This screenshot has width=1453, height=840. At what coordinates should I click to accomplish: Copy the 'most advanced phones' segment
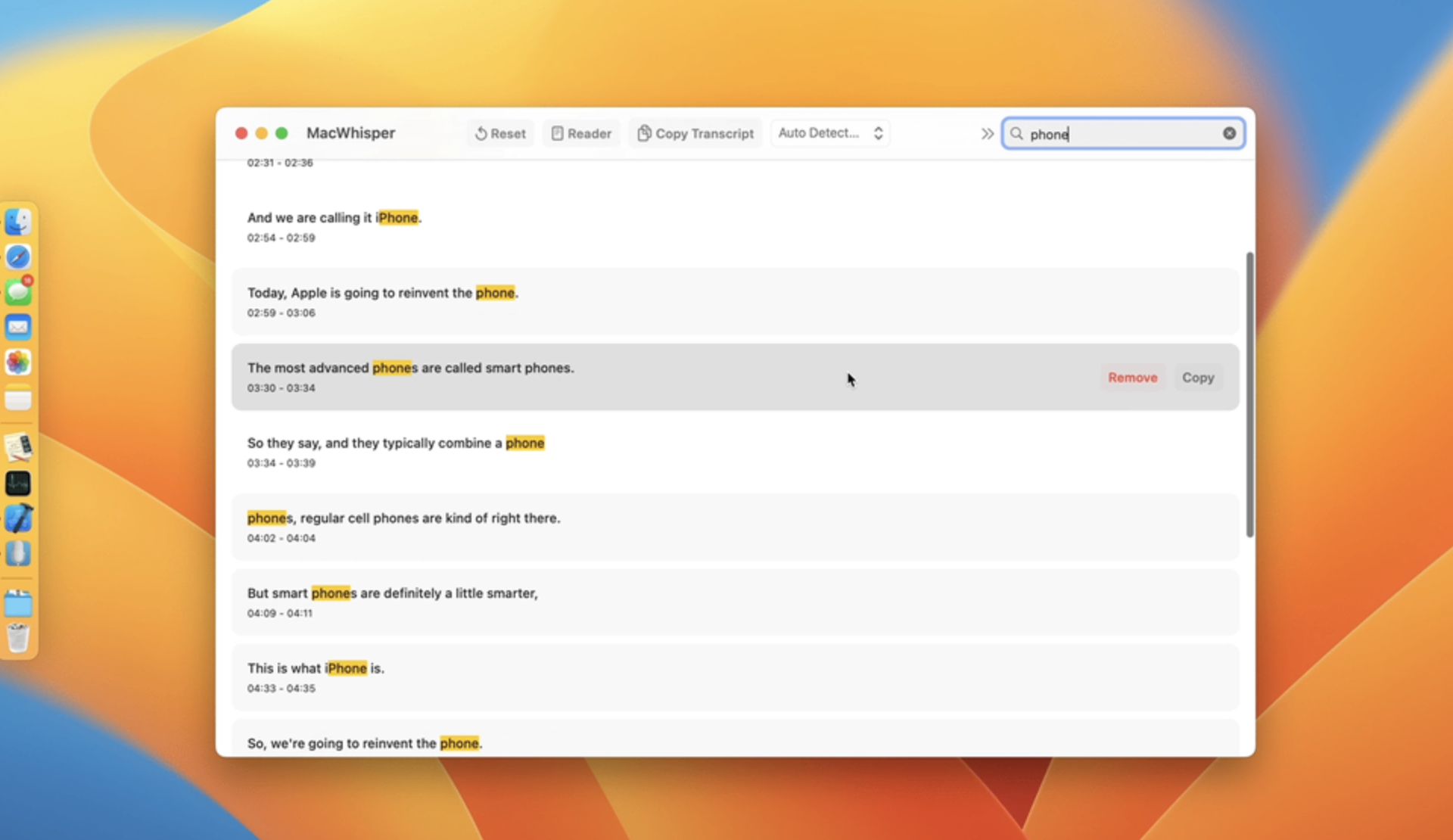click(1198, 378)
